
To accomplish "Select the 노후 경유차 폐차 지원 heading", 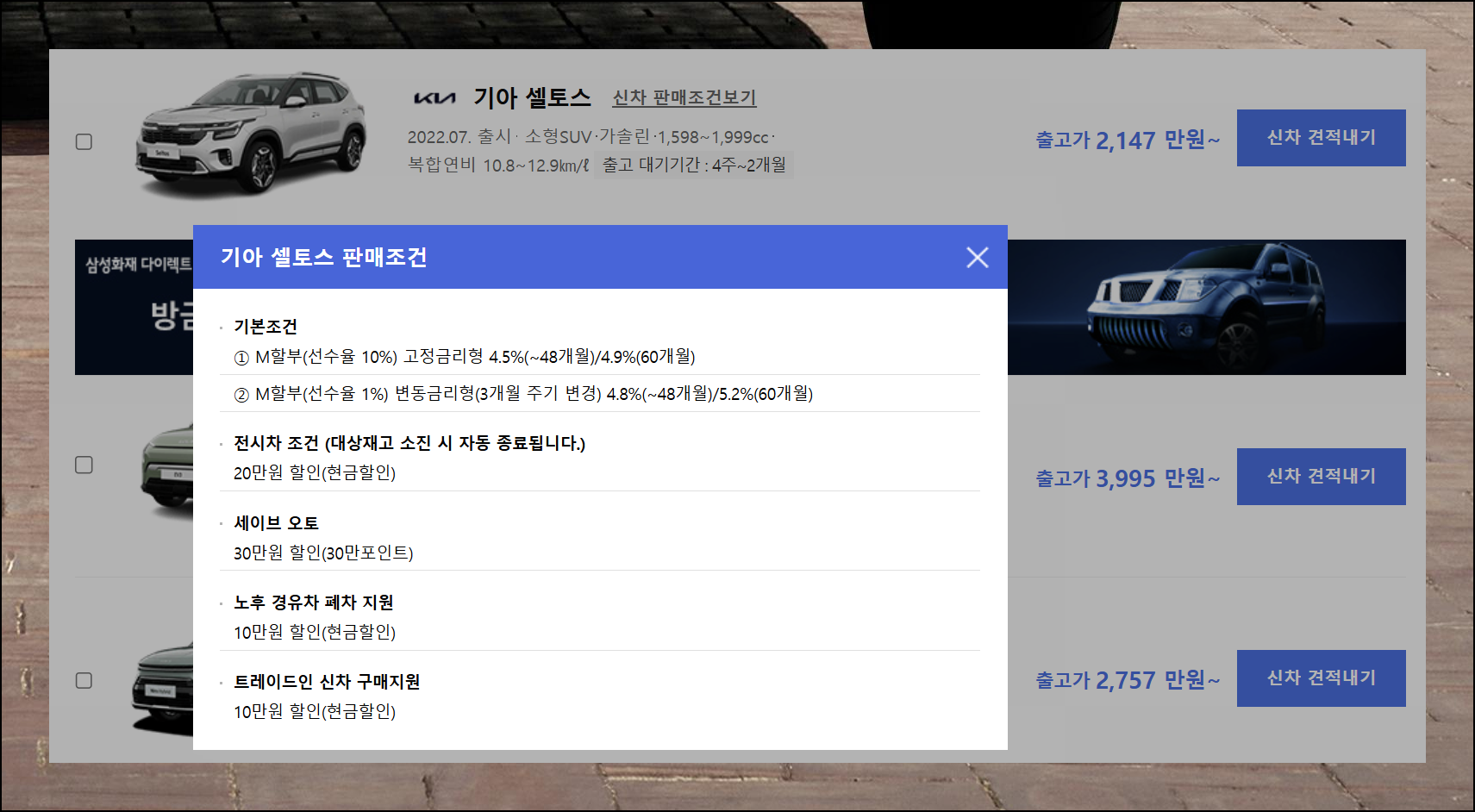I will (x=314, y=603).
